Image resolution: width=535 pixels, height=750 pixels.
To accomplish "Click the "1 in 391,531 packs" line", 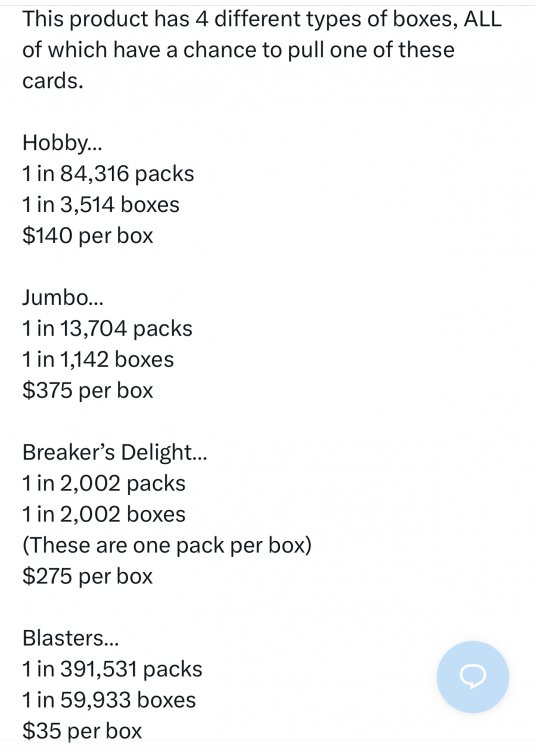I will tap(112, 669).
